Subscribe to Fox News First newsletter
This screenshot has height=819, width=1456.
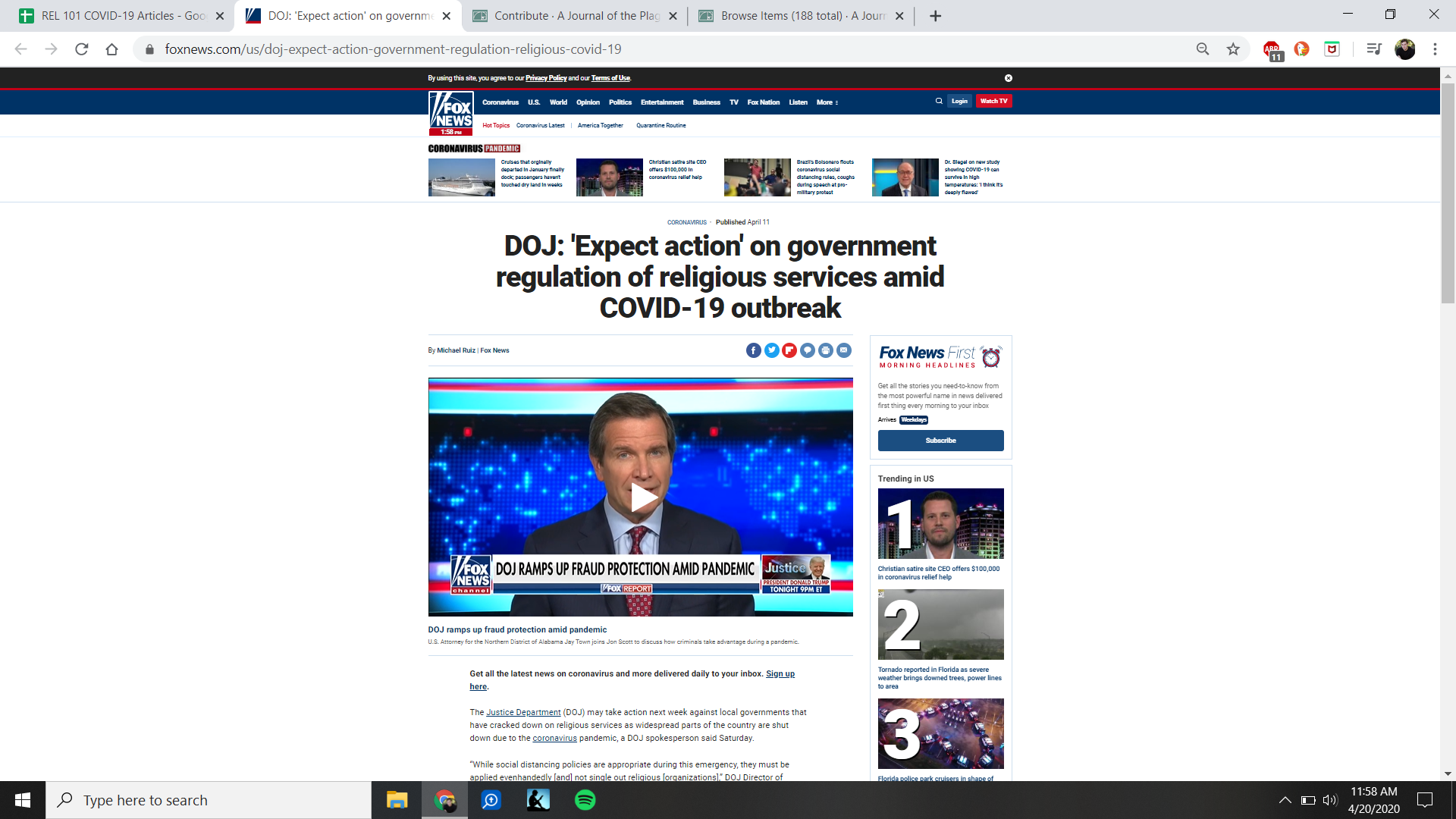940,441
